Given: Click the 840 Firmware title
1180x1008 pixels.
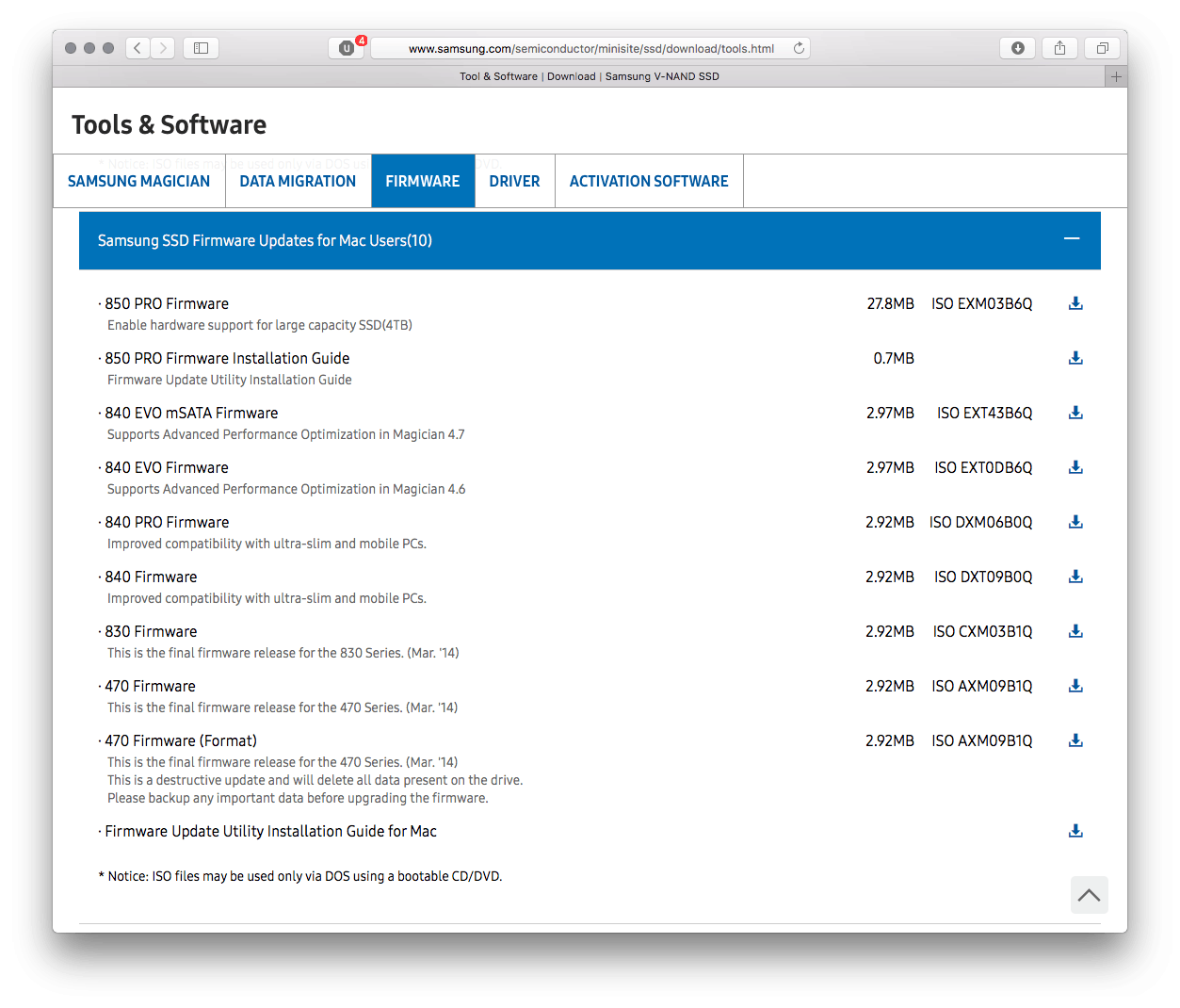Looking at the screenshot, I should [x=151, y=577].
